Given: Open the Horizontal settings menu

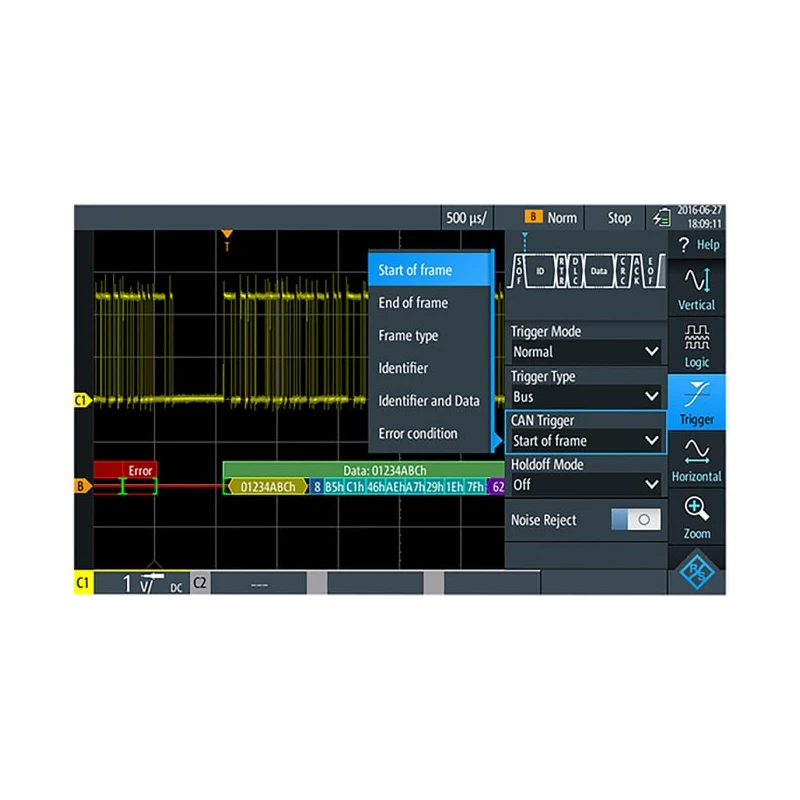Looking at the screenshot, I should coord(696,460).
